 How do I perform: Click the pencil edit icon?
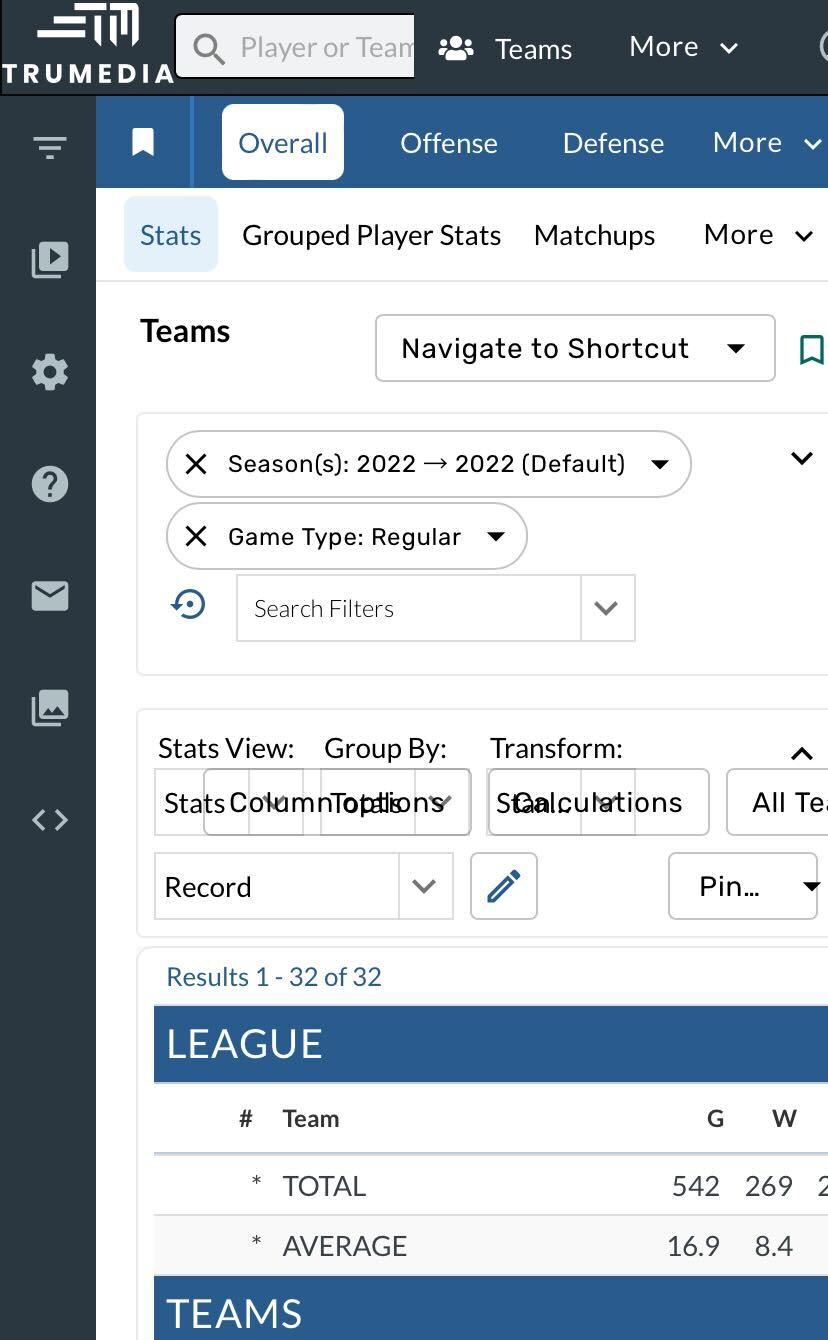point(503,886)
